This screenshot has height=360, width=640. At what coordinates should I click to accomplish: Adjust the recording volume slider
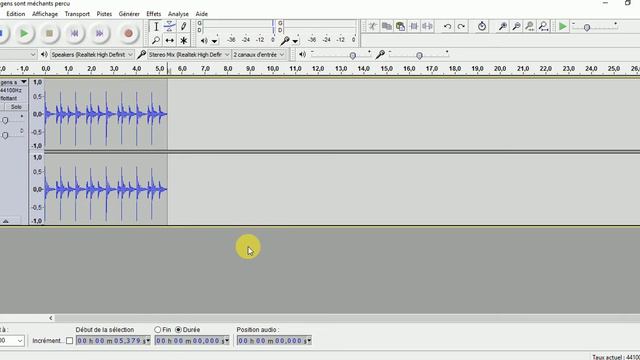tap(419, 56)
